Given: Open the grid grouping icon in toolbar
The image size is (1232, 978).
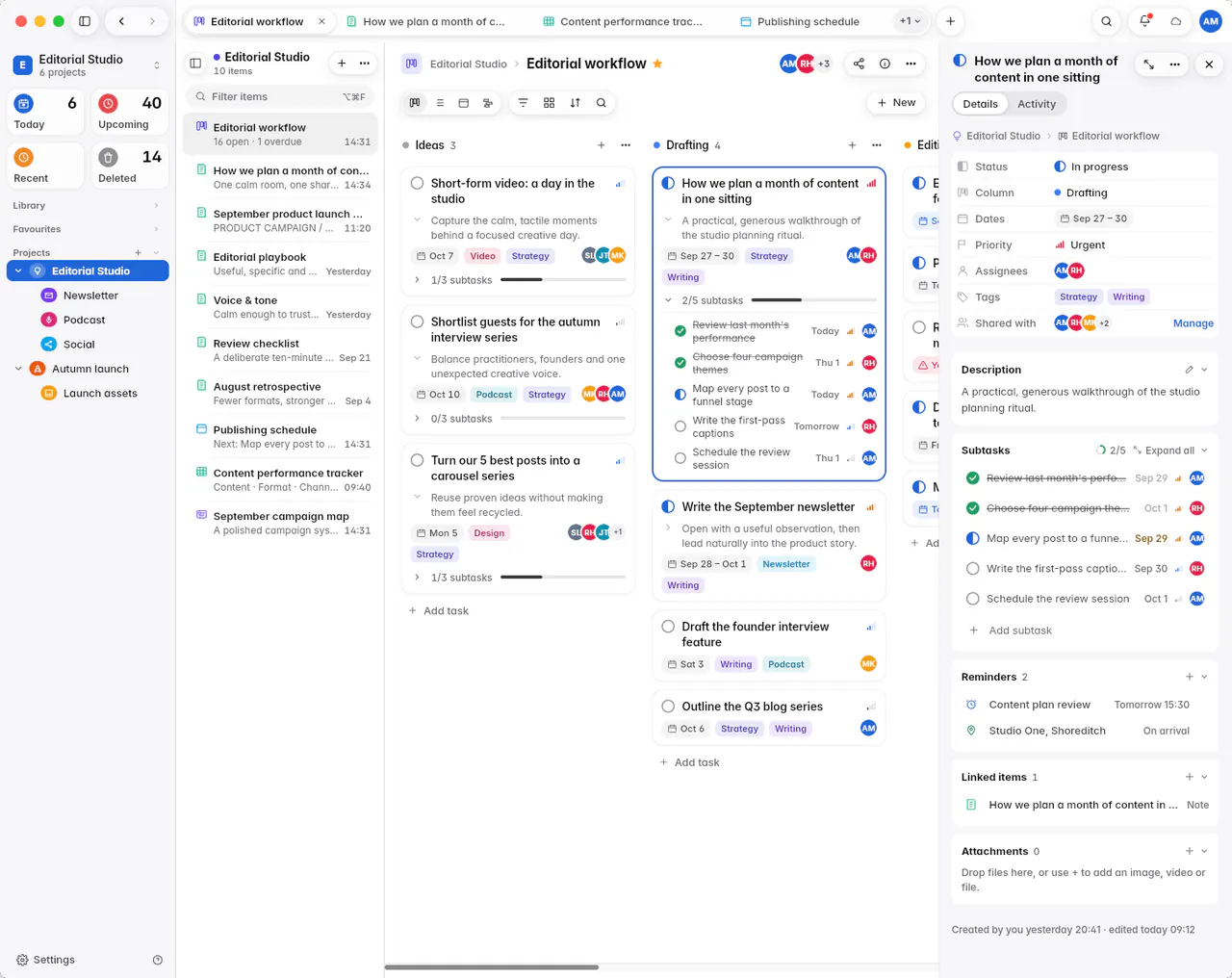Looking at the screenshot, I should pos(549,103).
